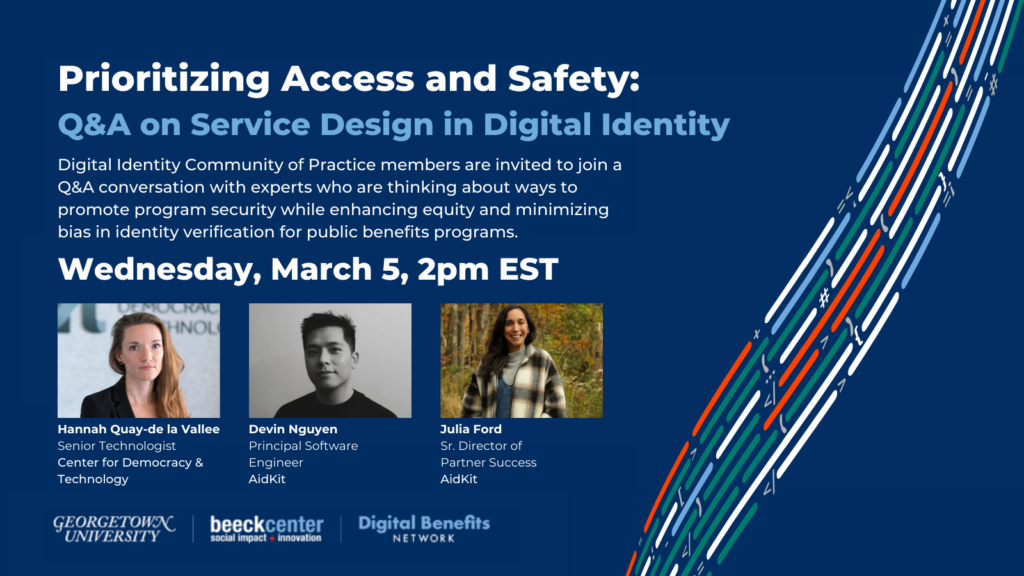The width and height of the screenshot is (1024, 576).
Task: Select the "Principal Software Engineer" job title
Action: [303, 454]
